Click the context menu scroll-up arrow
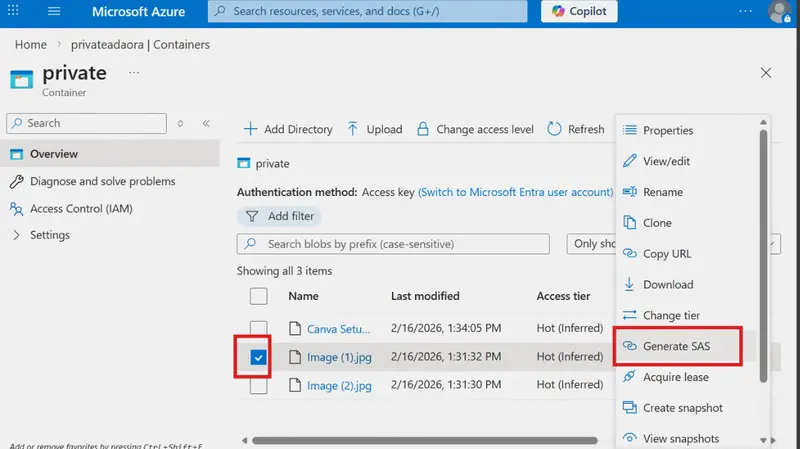 click(x=763, y=122)
